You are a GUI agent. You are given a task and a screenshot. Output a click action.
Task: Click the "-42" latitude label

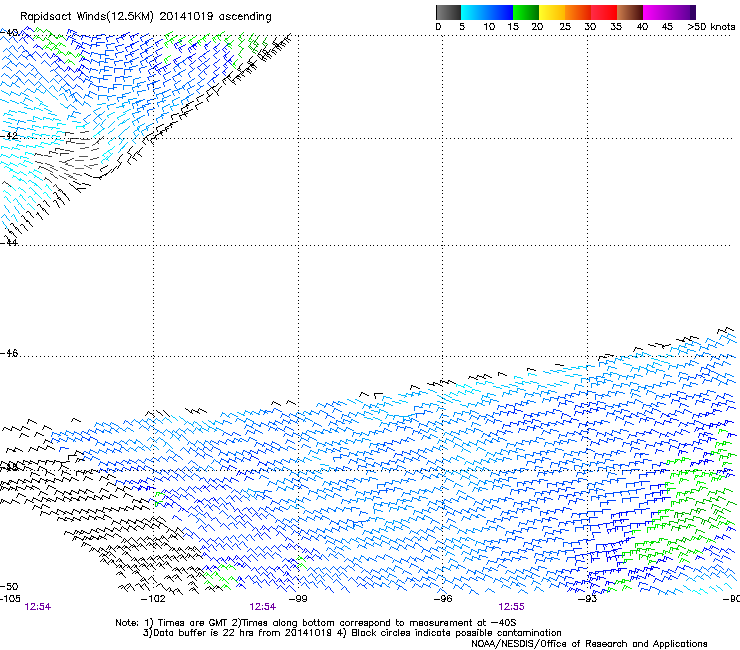[x=9, y=135]
